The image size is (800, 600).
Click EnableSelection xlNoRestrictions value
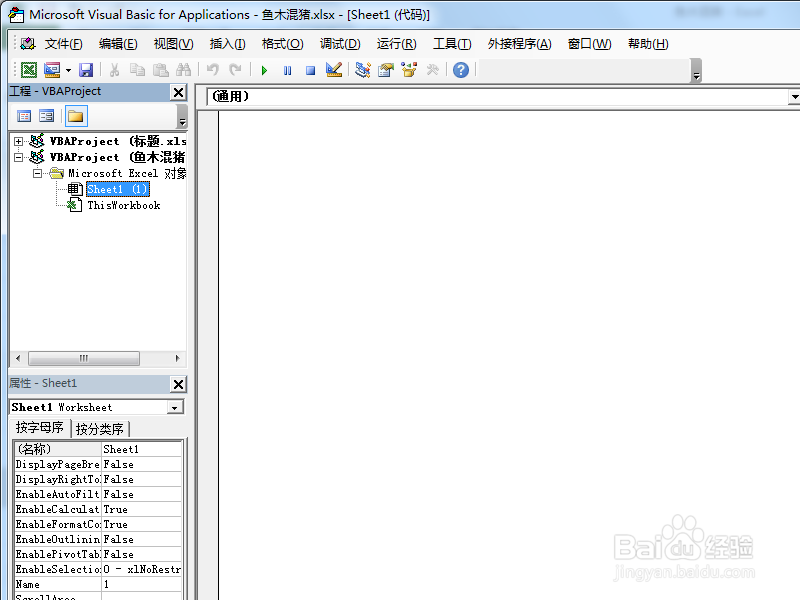point(142,569)
